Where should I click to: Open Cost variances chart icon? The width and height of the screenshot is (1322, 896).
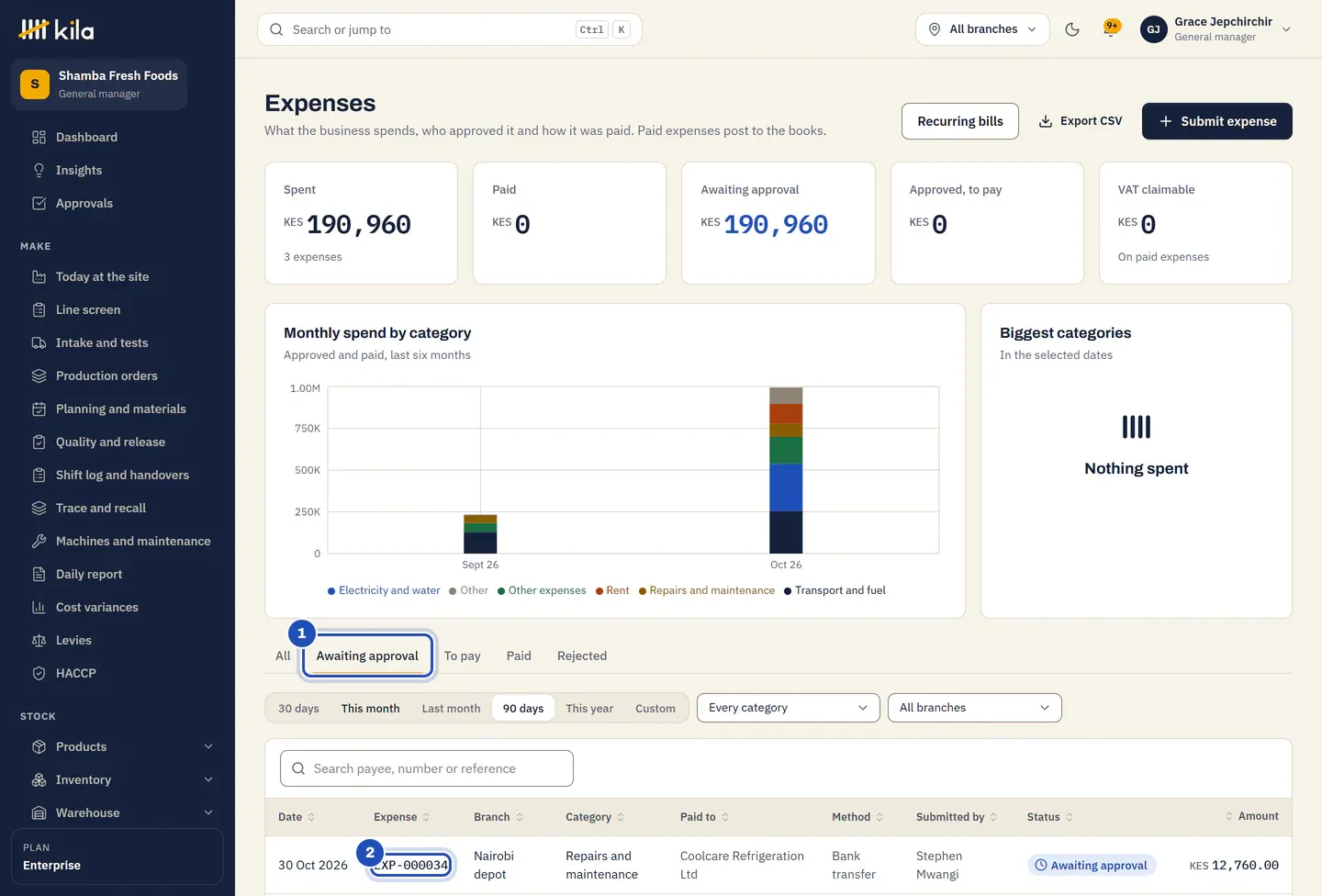[39, 607]
